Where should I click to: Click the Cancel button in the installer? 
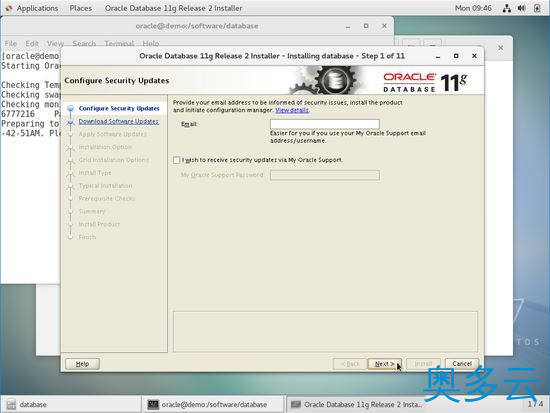[462, 364]
